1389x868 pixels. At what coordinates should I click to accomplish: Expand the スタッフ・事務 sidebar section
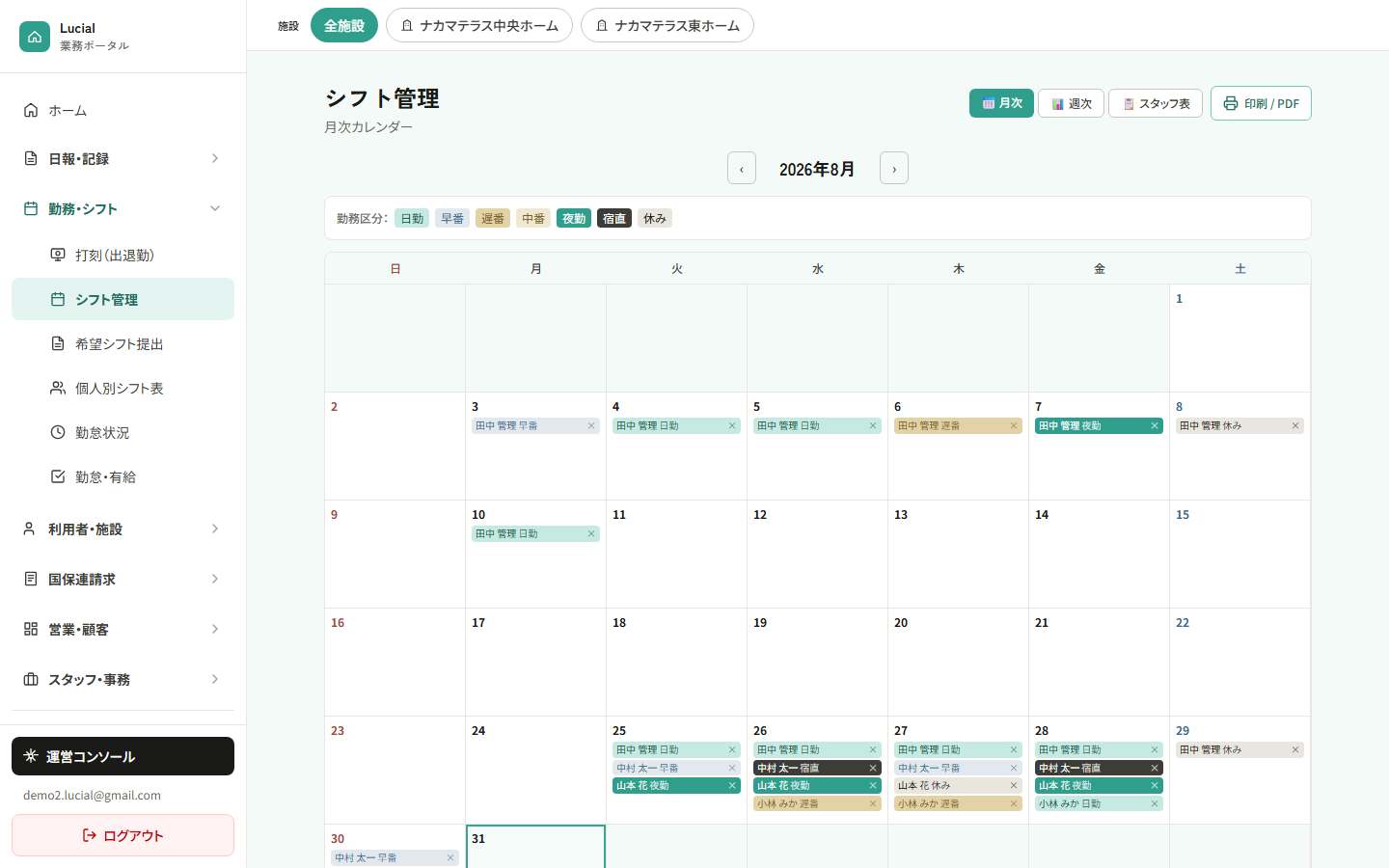(x=123, y=679)
